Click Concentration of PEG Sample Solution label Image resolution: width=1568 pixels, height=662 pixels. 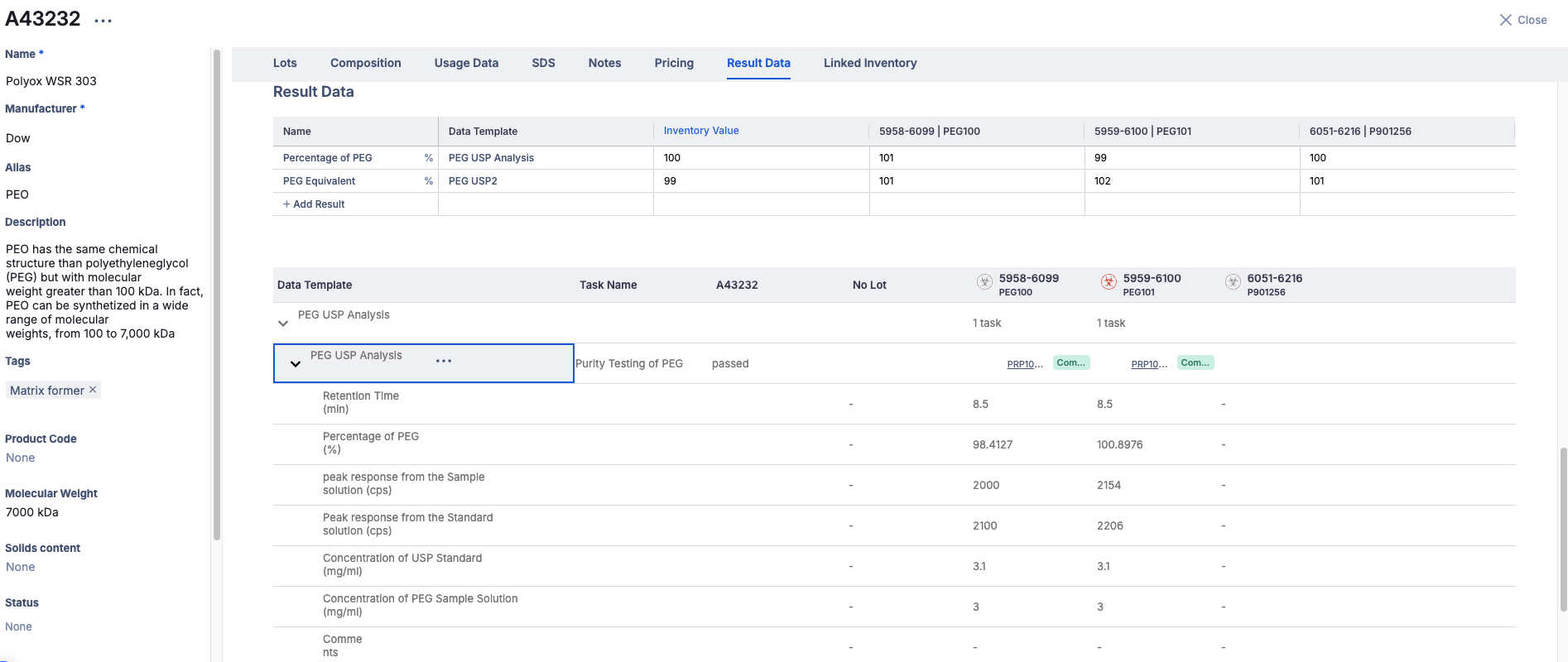coord(421,605)
